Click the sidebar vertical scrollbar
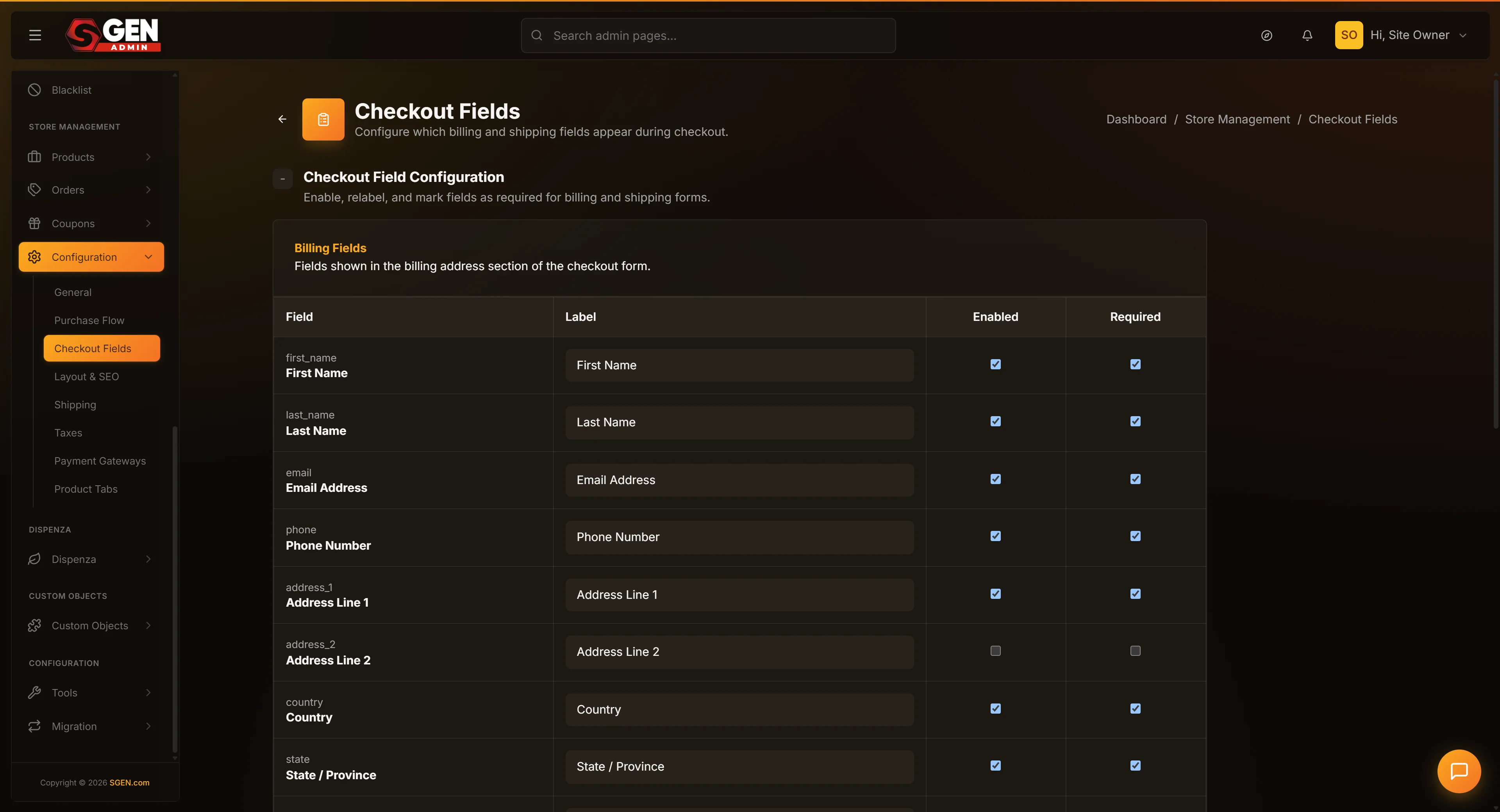 (175, 589)
